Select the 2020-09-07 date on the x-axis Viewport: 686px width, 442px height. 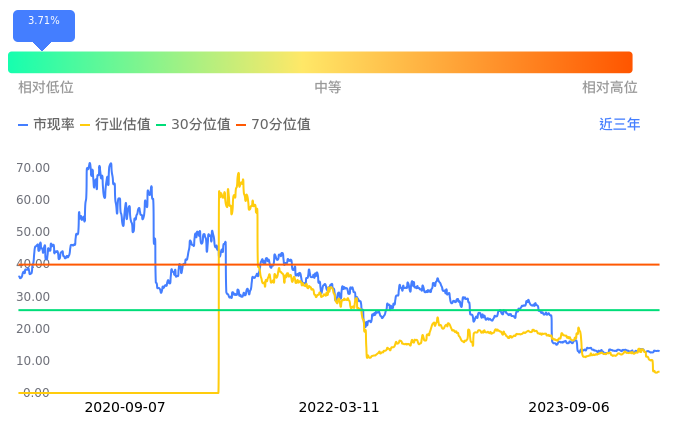tap(125, 408)
